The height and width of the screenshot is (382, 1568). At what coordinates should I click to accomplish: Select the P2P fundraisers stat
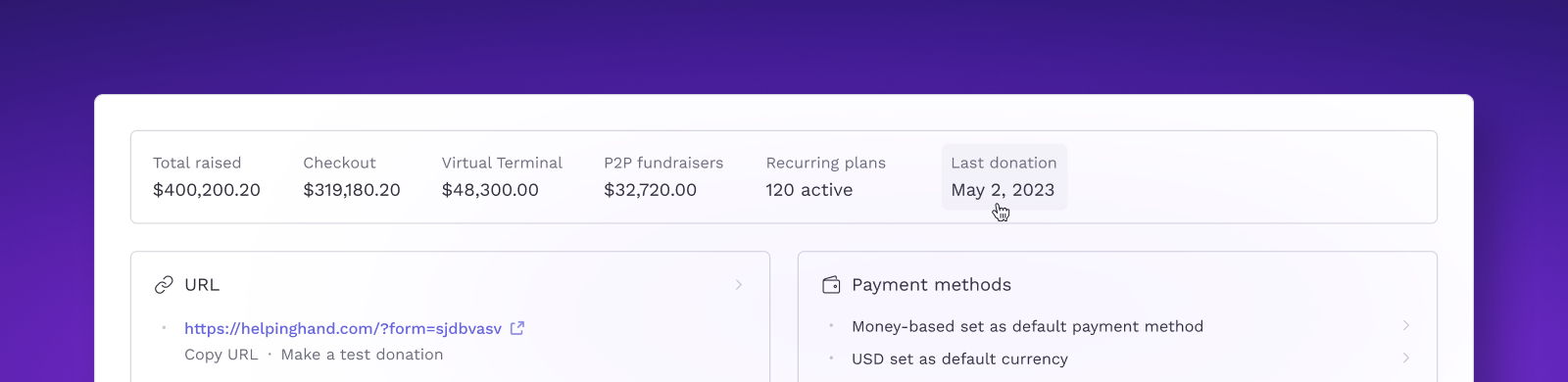click(663, 176)
